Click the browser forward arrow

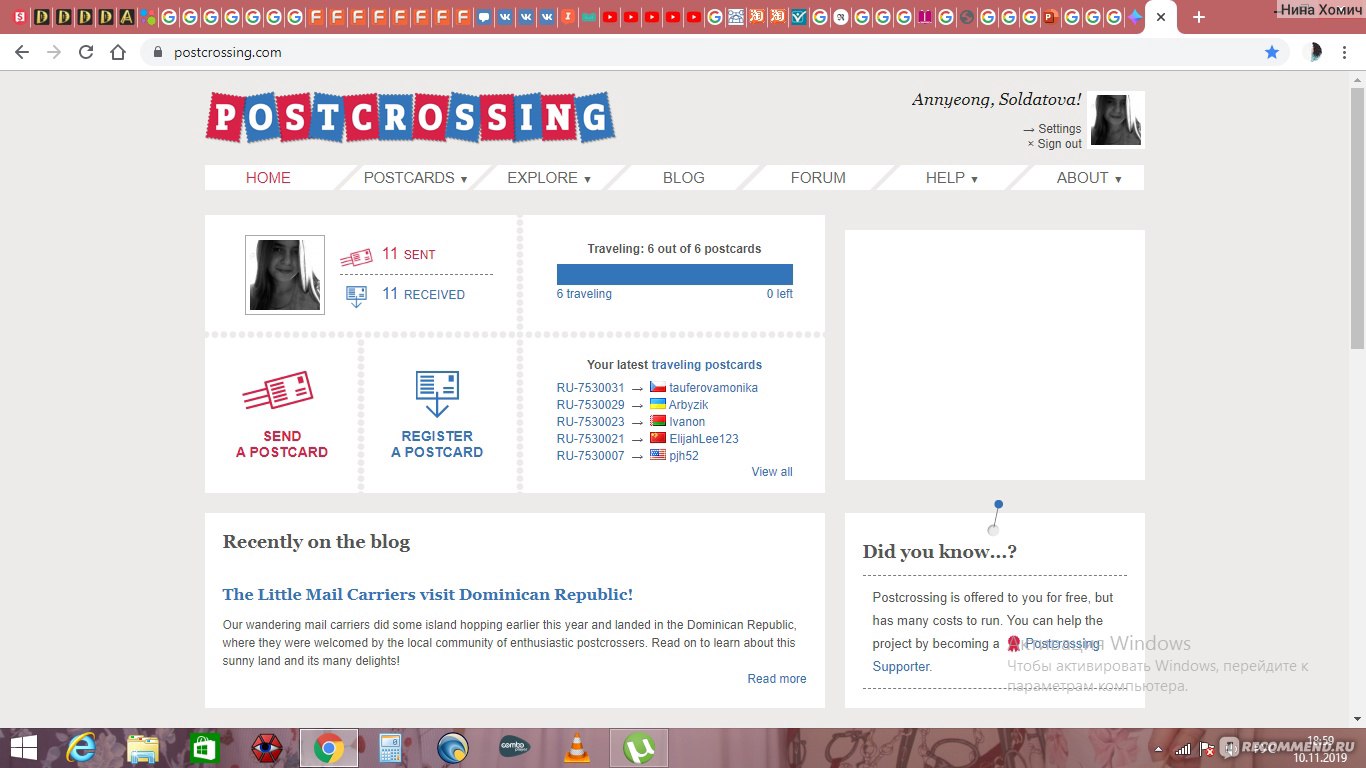pos(54,52)
